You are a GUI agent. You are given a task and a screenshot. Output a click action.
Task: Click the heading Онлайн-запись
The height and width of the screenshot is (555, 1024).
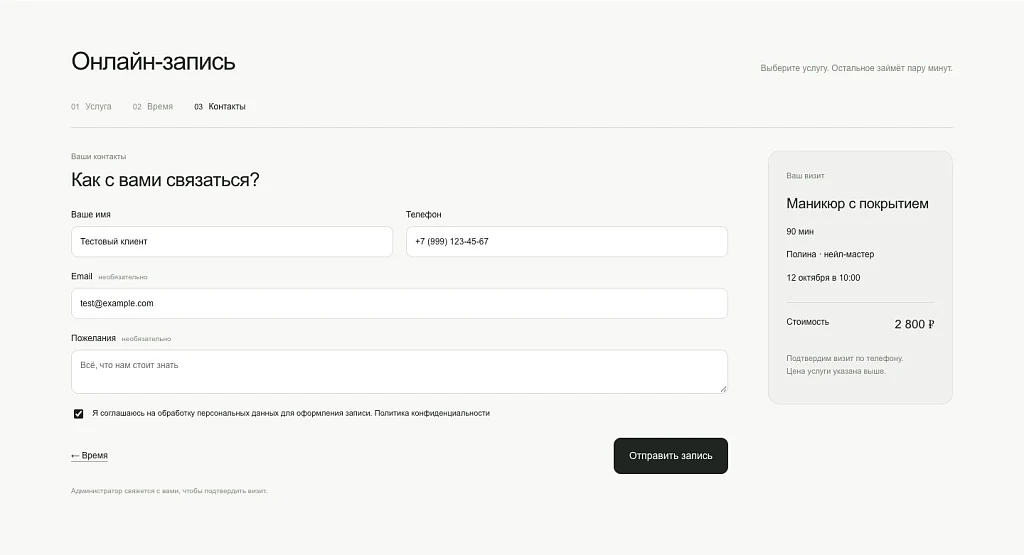153,61
